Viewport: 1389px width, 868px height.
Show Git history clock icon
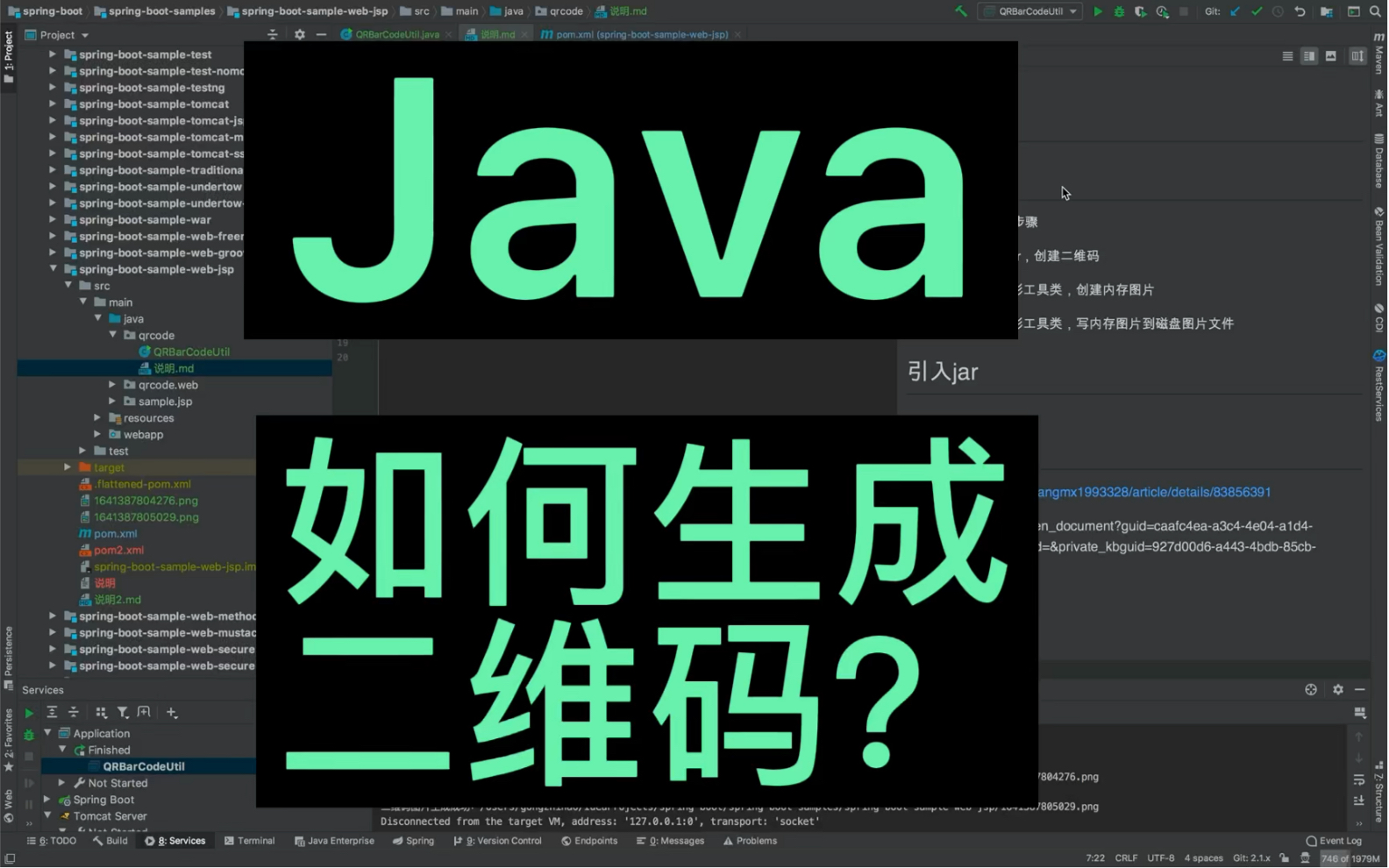[1278, 11]
